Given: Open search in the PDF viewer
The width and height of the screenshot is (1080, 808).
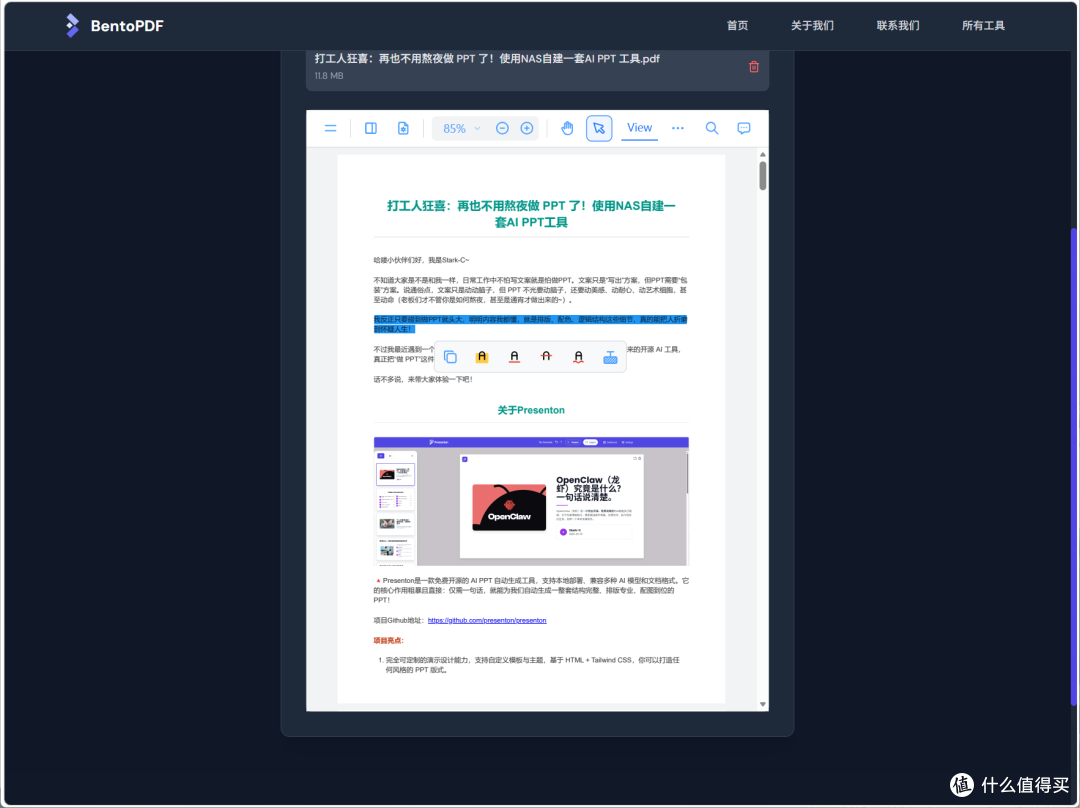Looking at the screenshot, I should pyautogui.click(x=712, y=128).
